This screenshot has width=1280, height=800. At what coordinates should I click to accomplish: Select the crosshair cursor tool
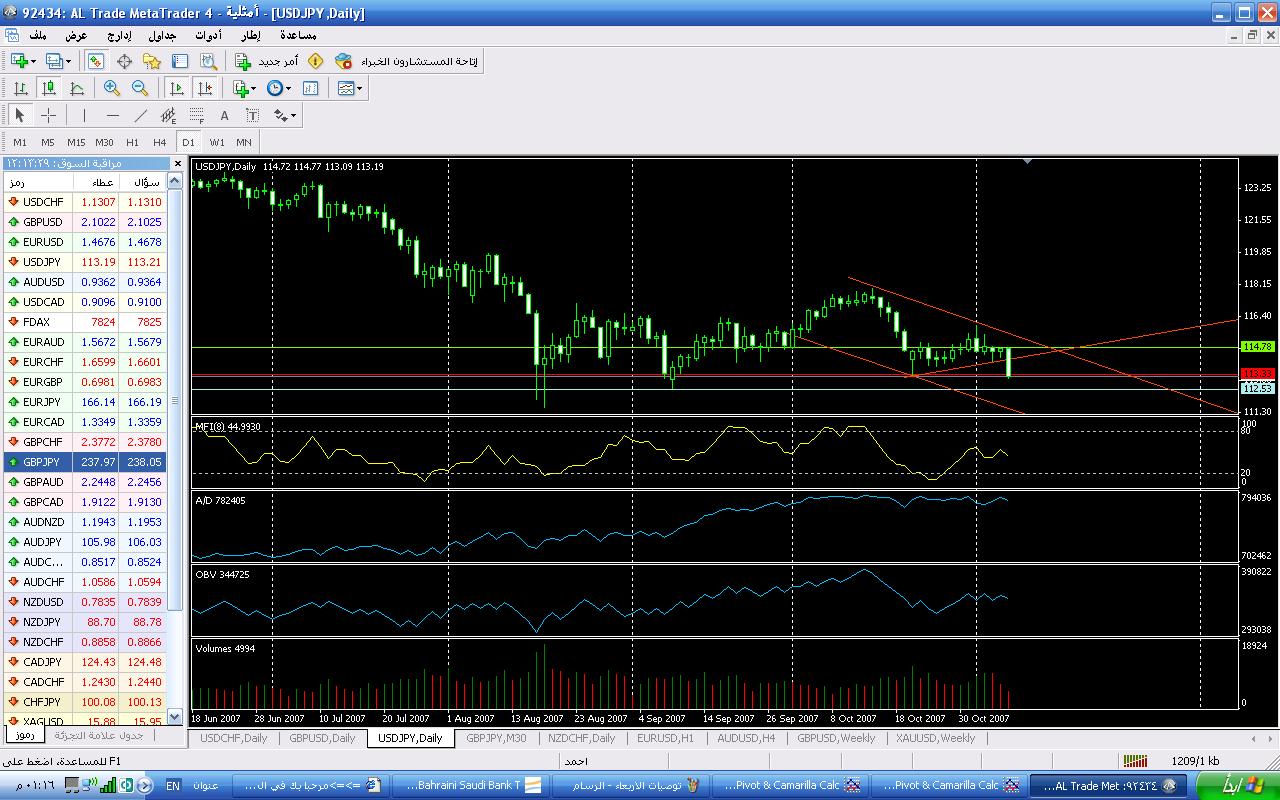(x=48, y=115)
